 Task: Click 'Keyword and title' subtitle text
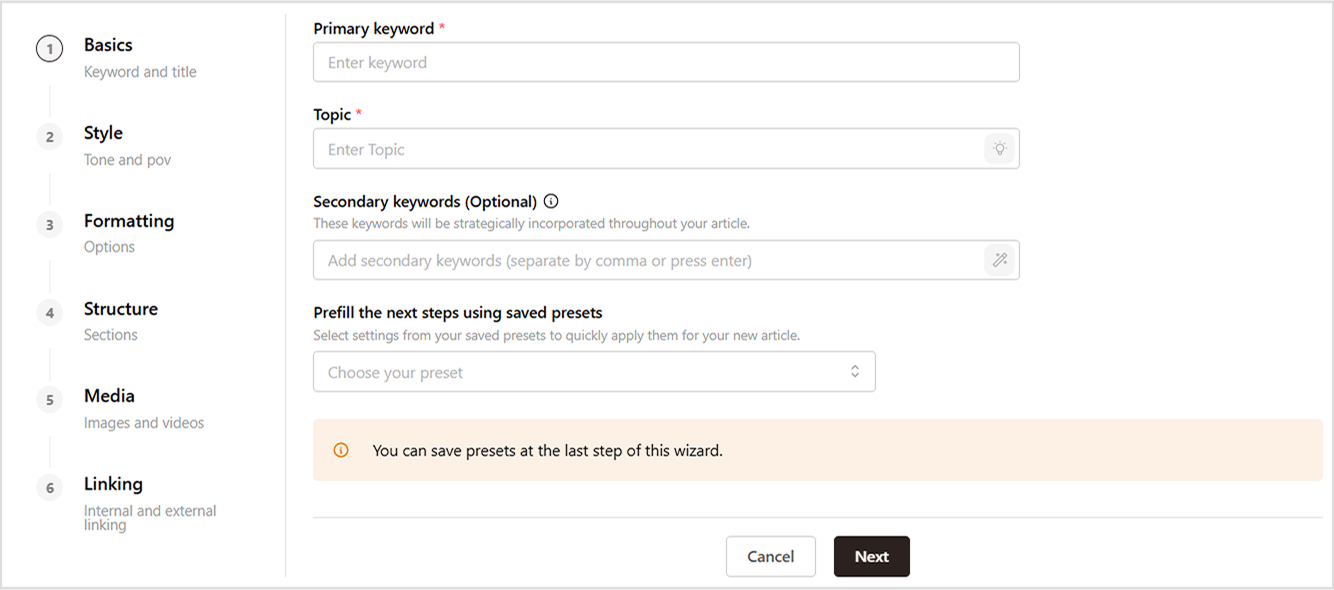[x=140, y=72]
